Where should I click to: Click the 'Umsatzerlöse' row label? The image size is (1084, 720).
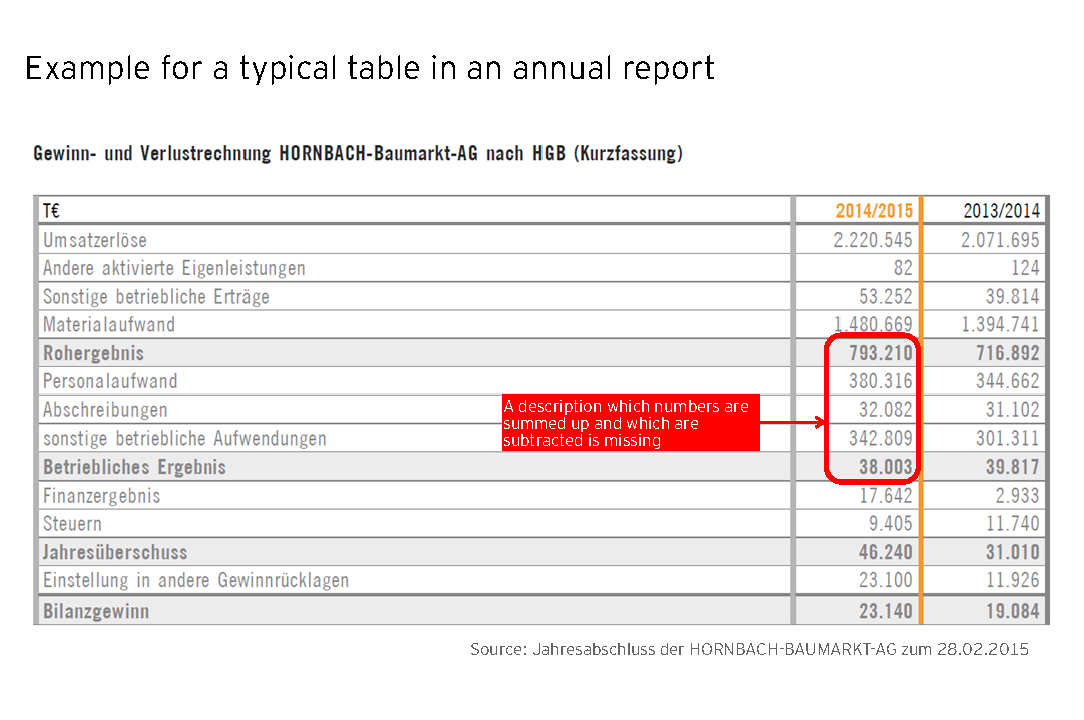tap(95, 240)
